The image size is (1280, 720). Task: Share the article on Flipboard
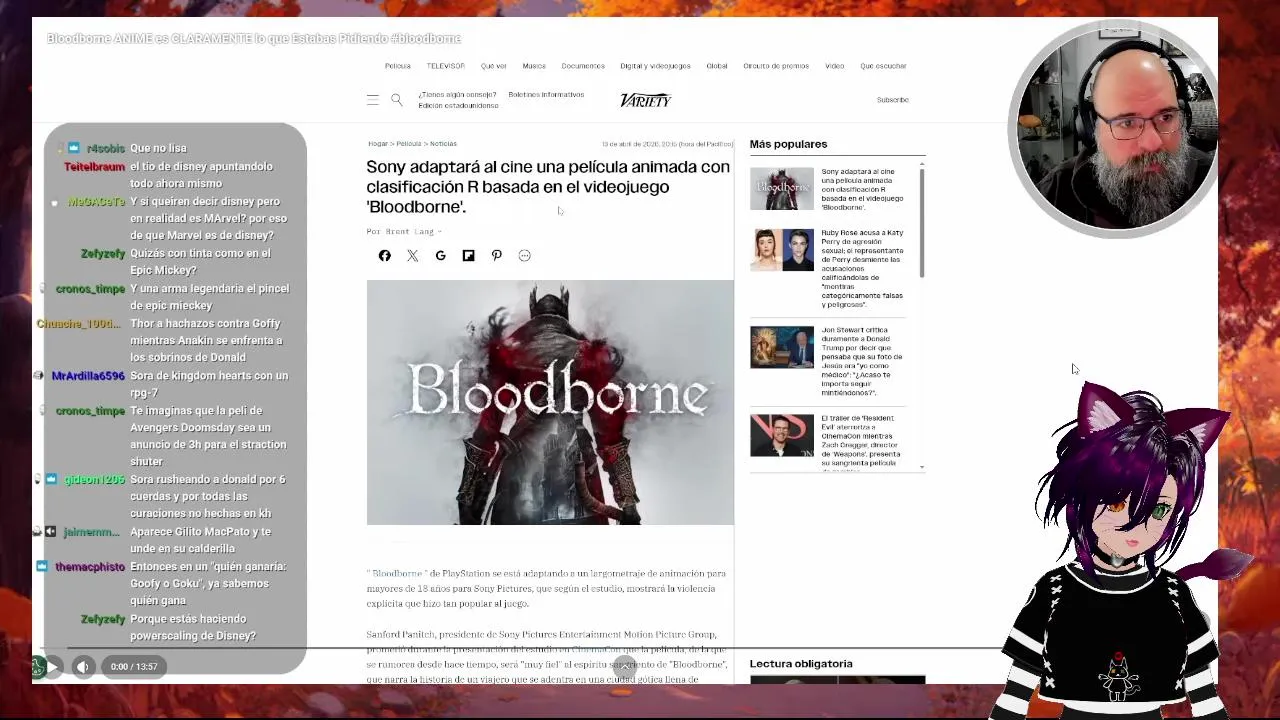[x=469, y=256]
